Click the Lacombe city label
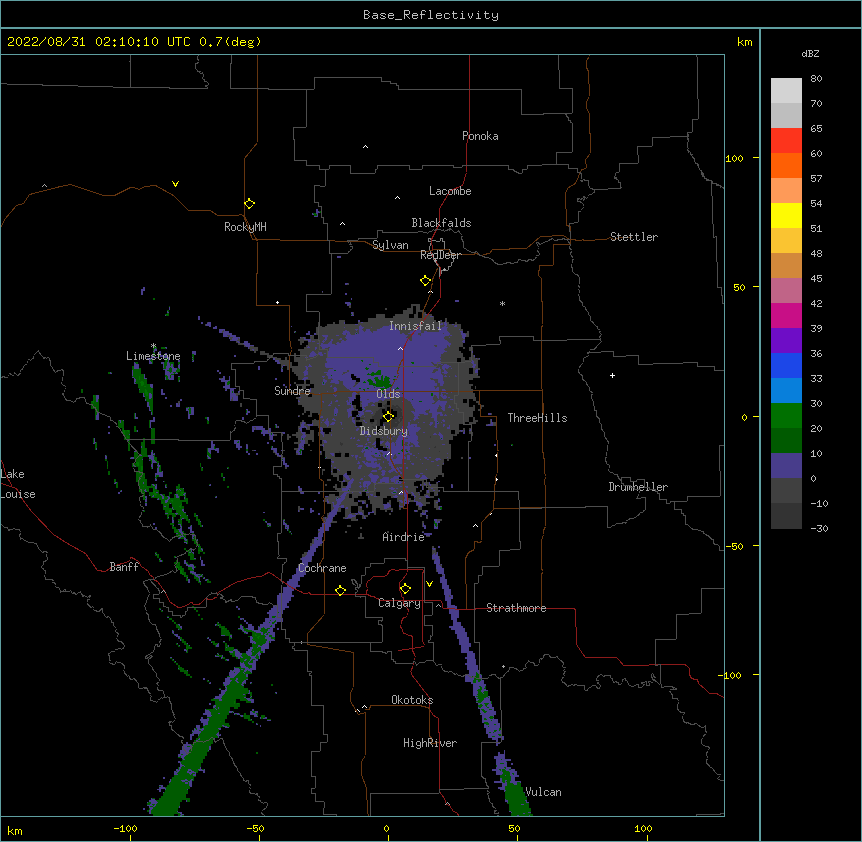 450,191
